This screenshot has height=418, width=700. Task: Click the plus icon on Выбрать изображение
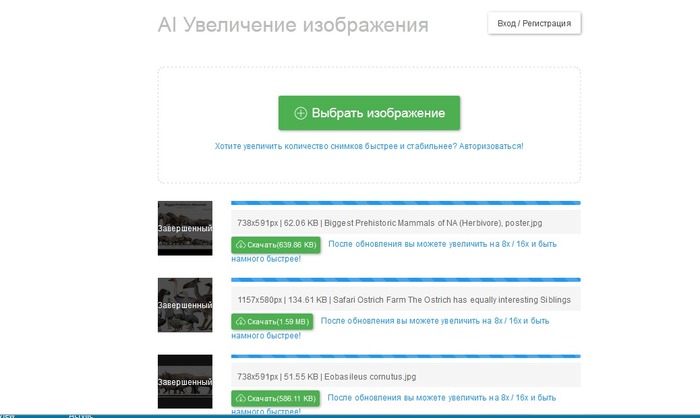tap(300, 113)
